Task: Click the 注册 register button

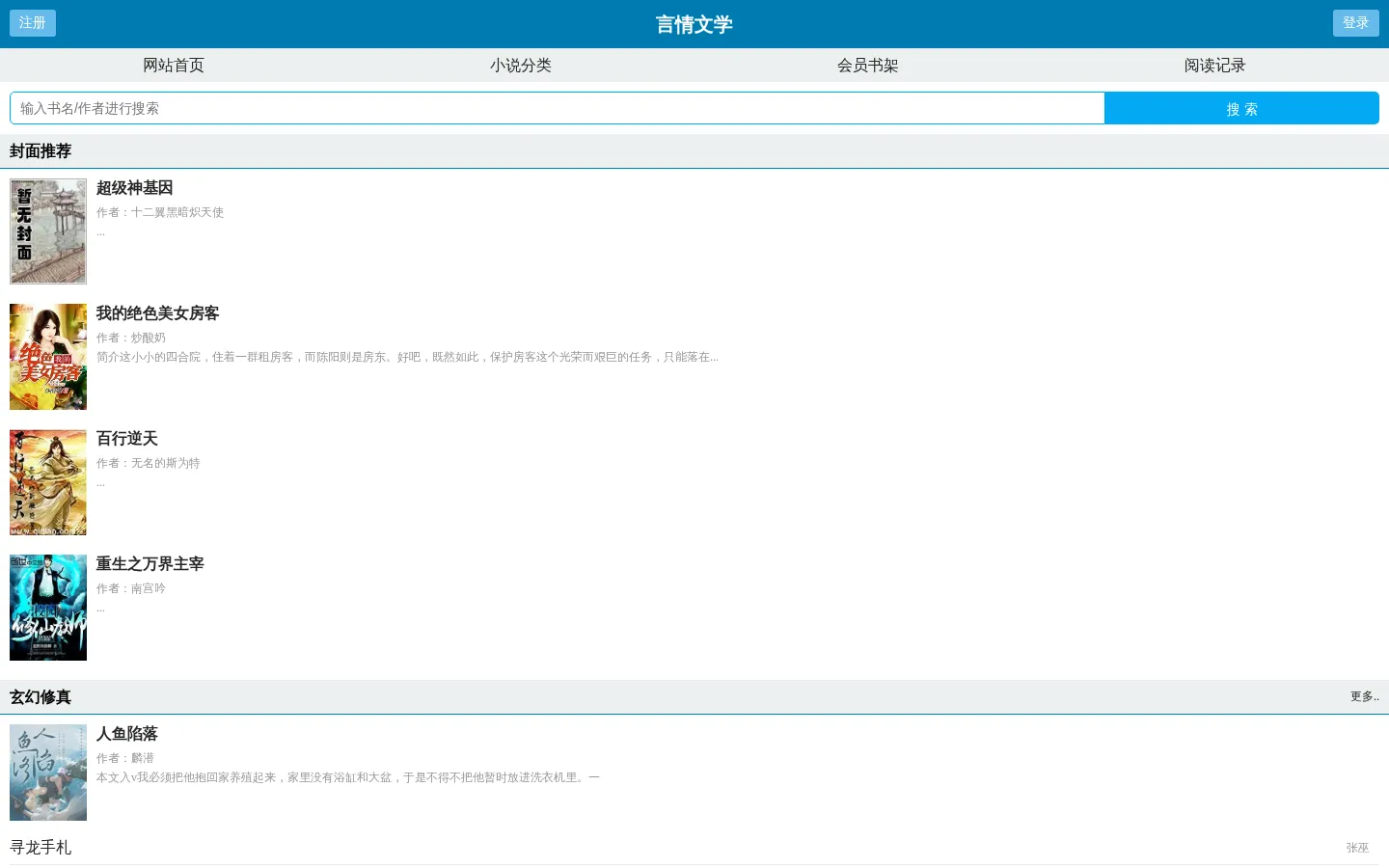Action: click(x=33, y=23)
